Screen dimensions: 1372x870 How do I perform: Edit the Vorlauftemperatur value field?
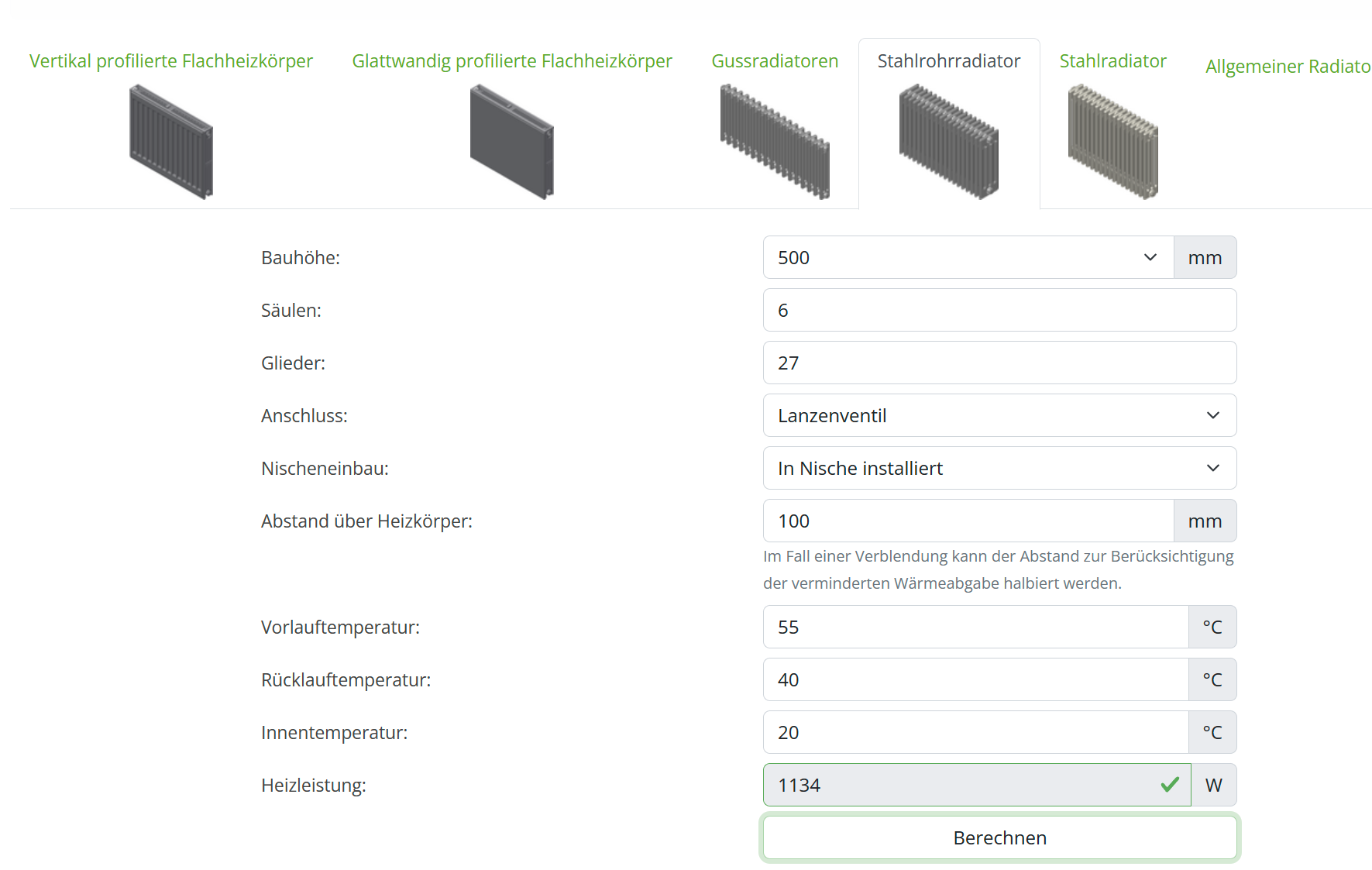(x=975, y=627)
